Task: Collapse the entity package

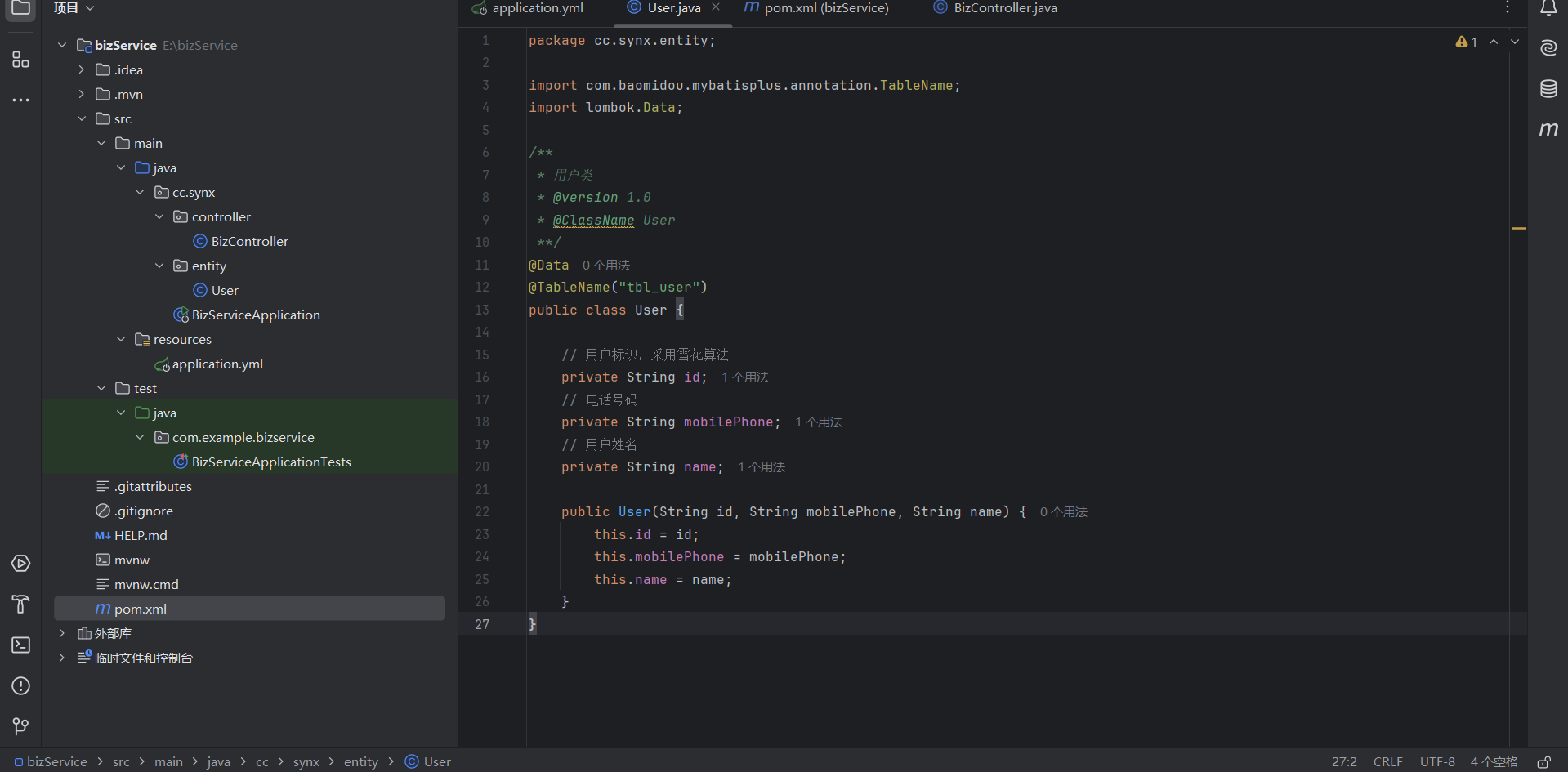Action: 159,266
